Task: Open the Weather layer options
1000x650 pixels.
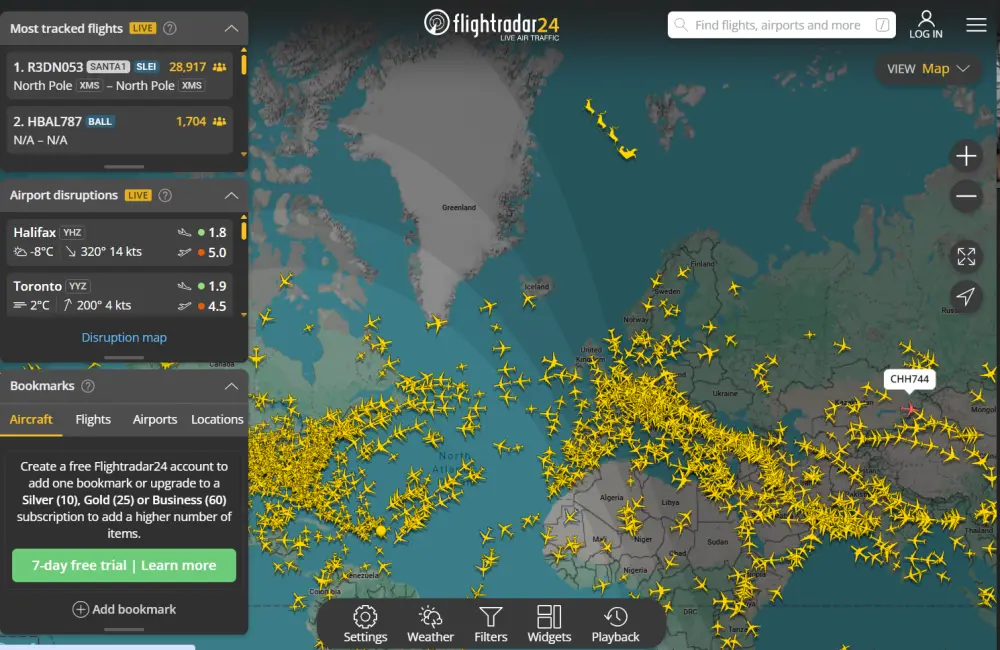Action: pyautogui.click(x=430, y=624)
